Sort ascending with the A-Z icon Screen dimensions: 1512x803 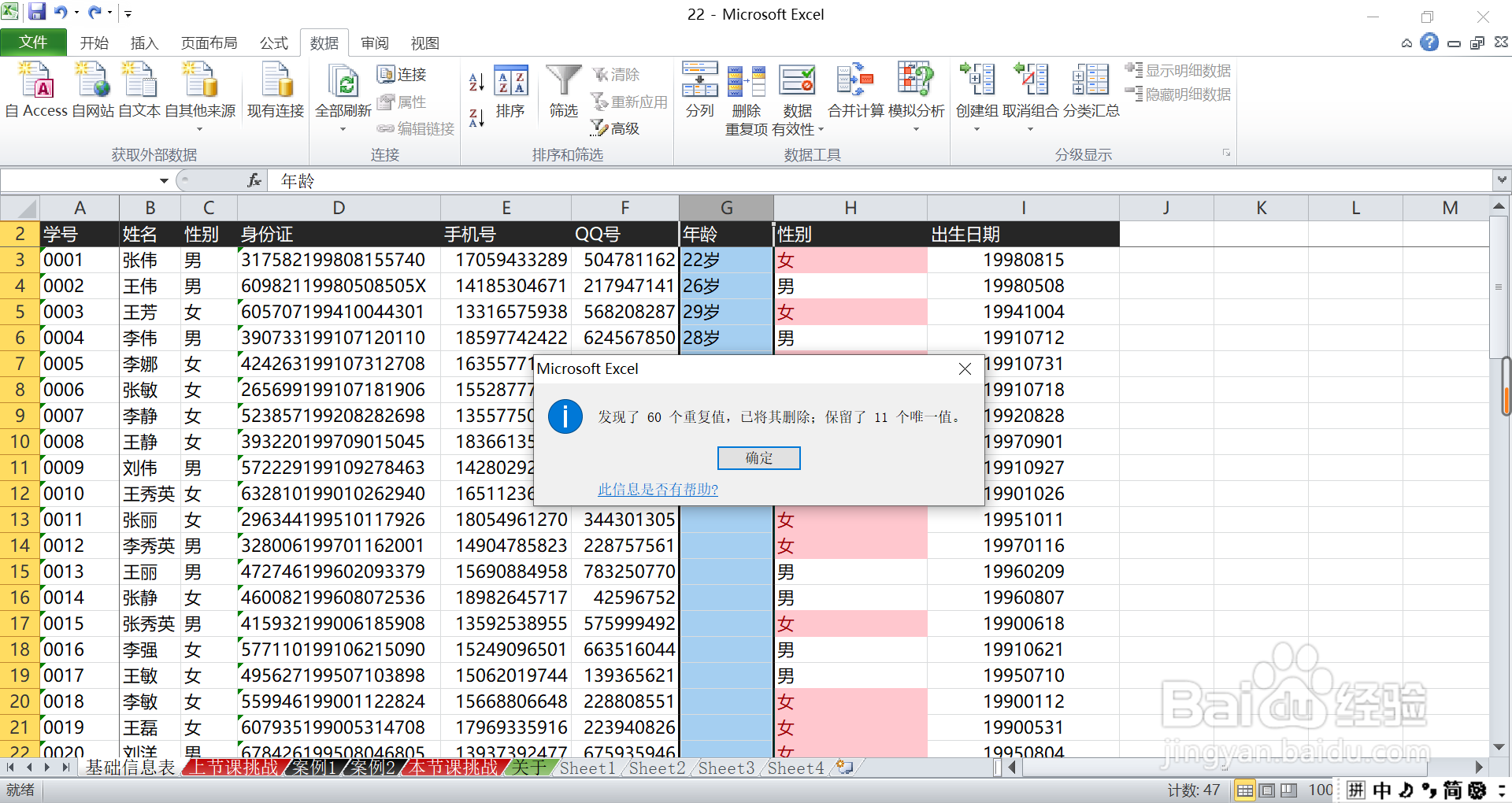(476, 82)
